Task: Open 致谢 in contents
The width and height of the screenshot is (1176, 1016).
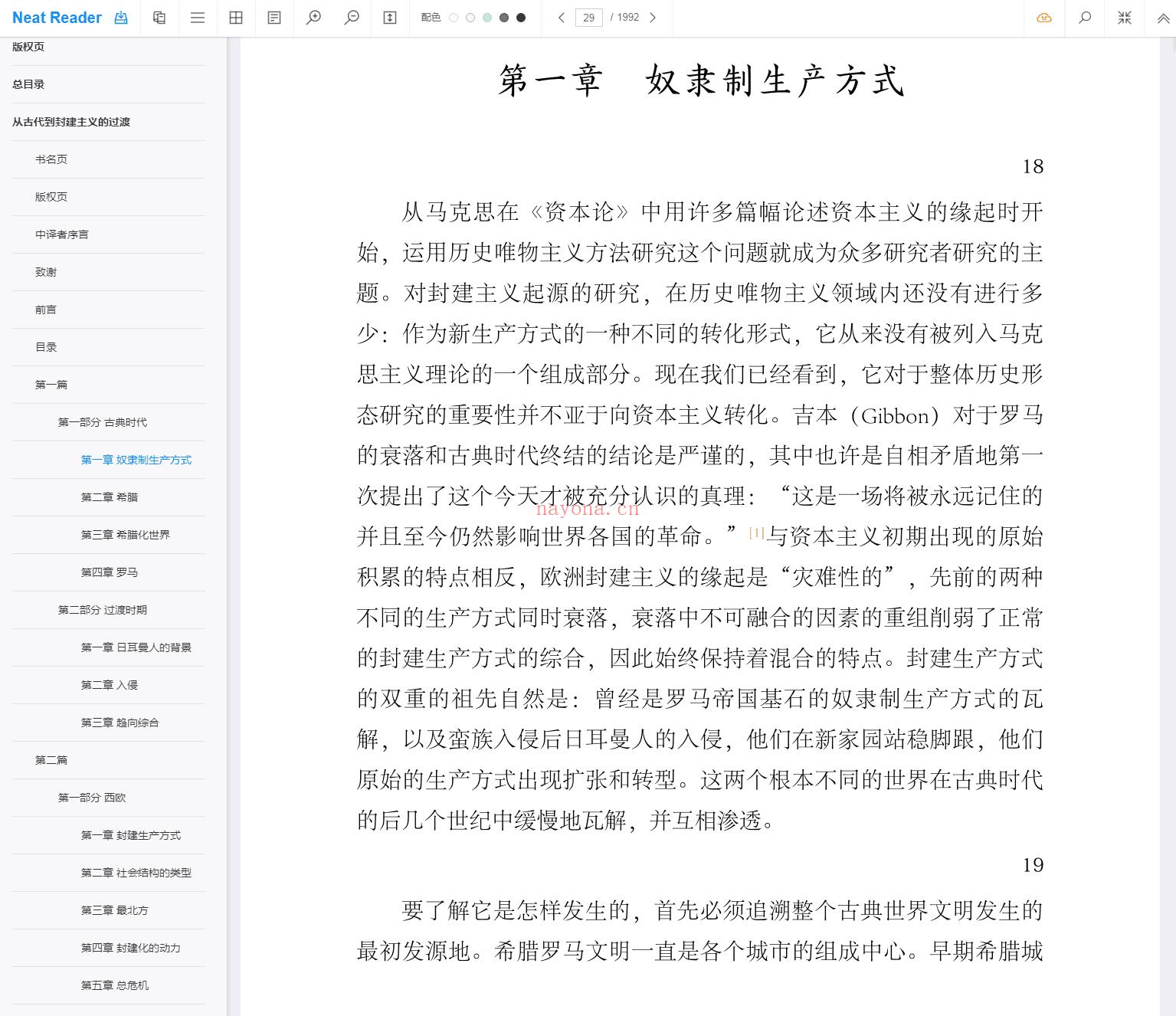Action: click(46, 272)
